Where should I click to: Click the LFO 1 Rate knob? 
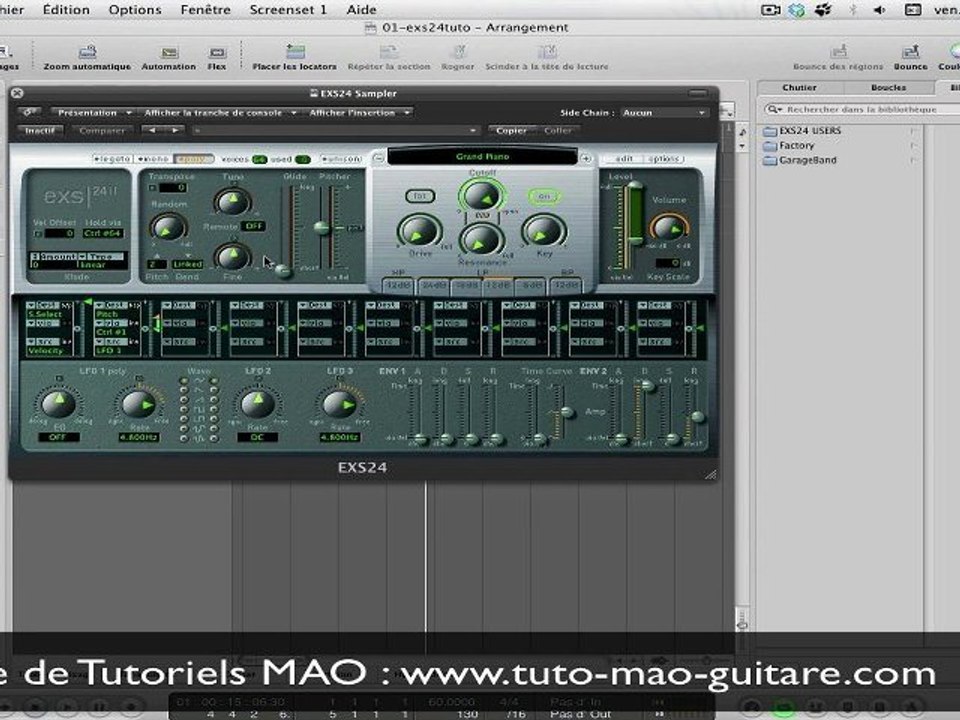[x=138, y=404]
